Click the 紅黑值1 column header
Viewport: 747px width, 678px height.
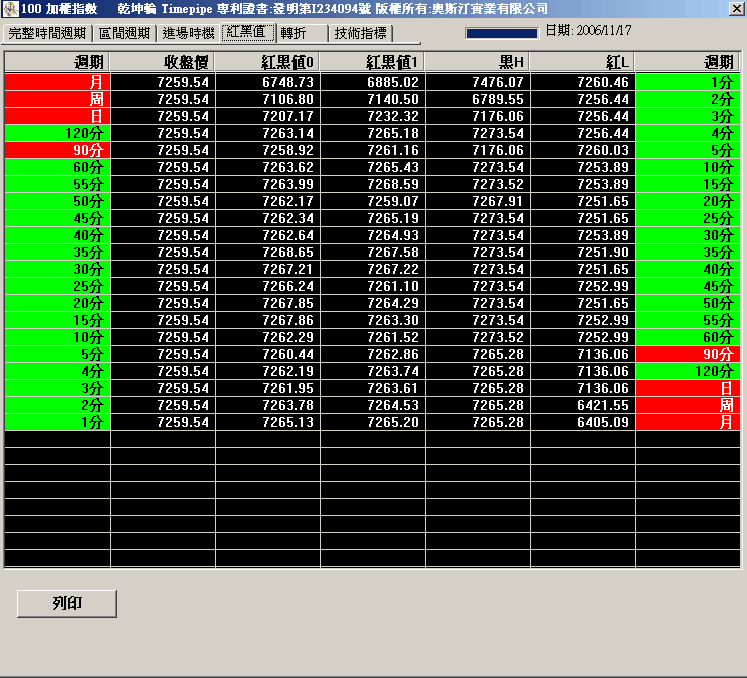[x=372, y=62]
